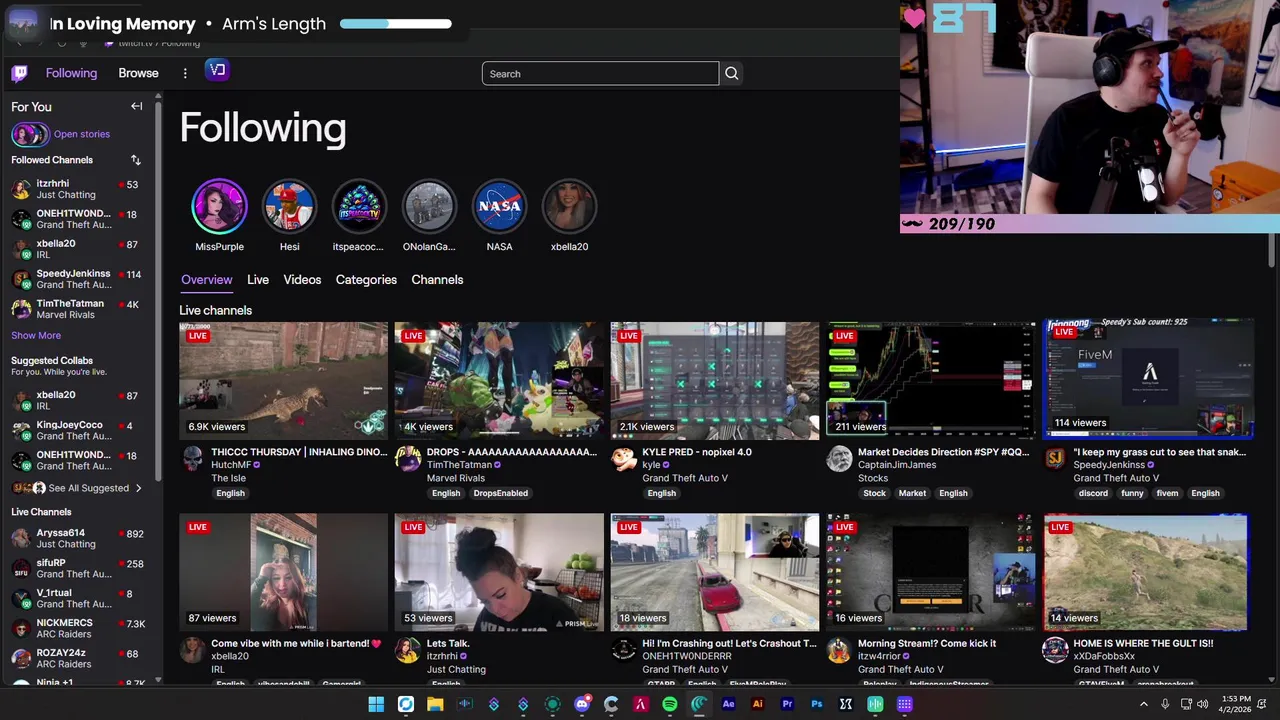The width and height of the screenshot is (1280, 720).
Task: Go to the Following page in the top nav
Action: point(71,73)
